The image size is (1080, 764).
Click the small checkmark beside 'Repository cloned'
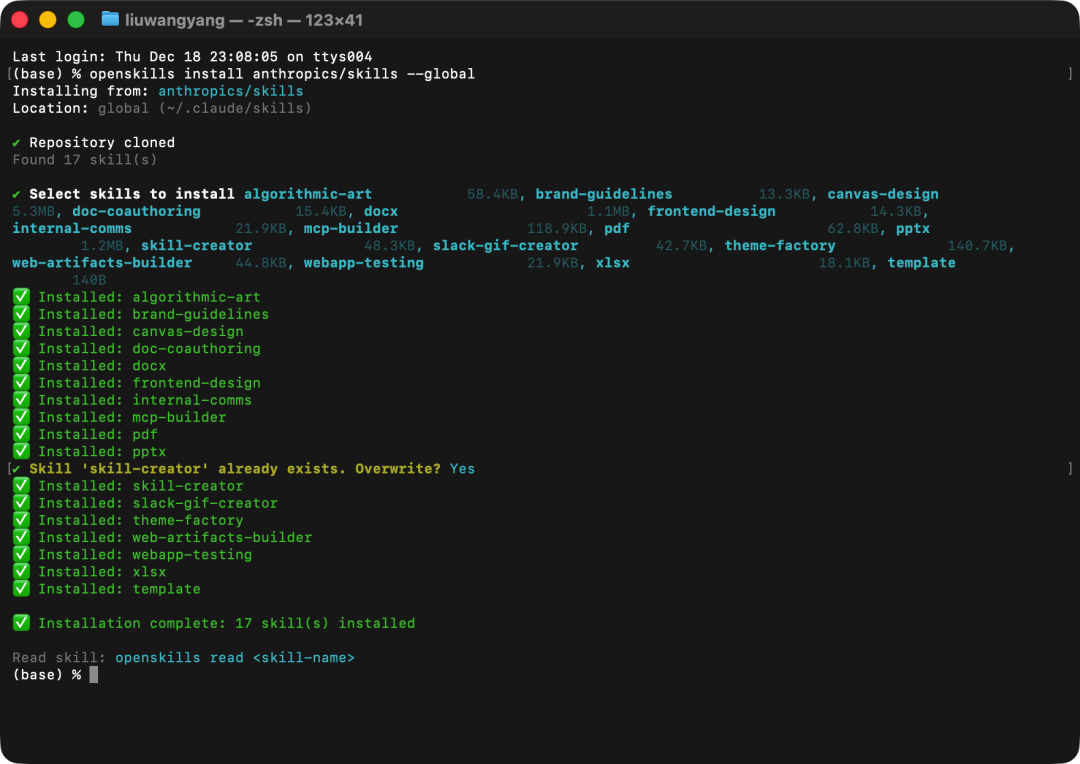coord(17,143)
